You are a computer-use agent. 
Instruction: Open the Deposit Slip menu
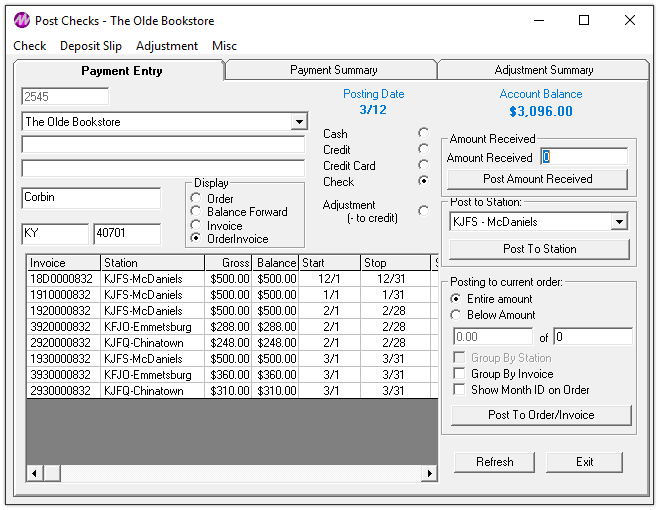[x=91, y=46]
